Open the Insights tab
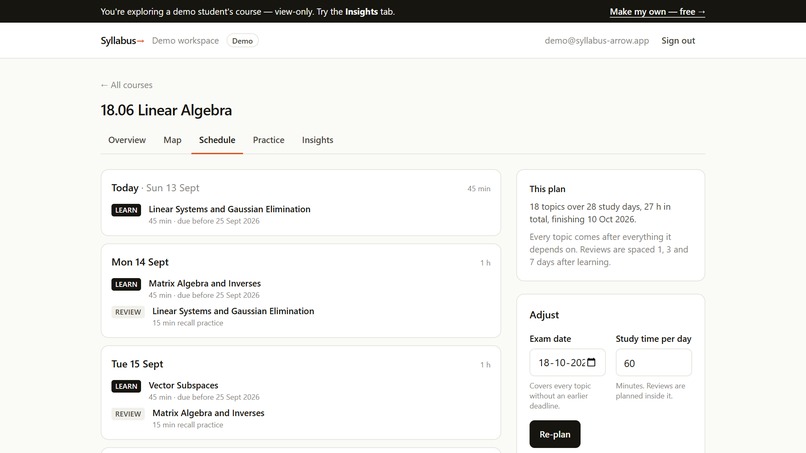Viewport: 806px width, 453px height. [x=317, y=140]
